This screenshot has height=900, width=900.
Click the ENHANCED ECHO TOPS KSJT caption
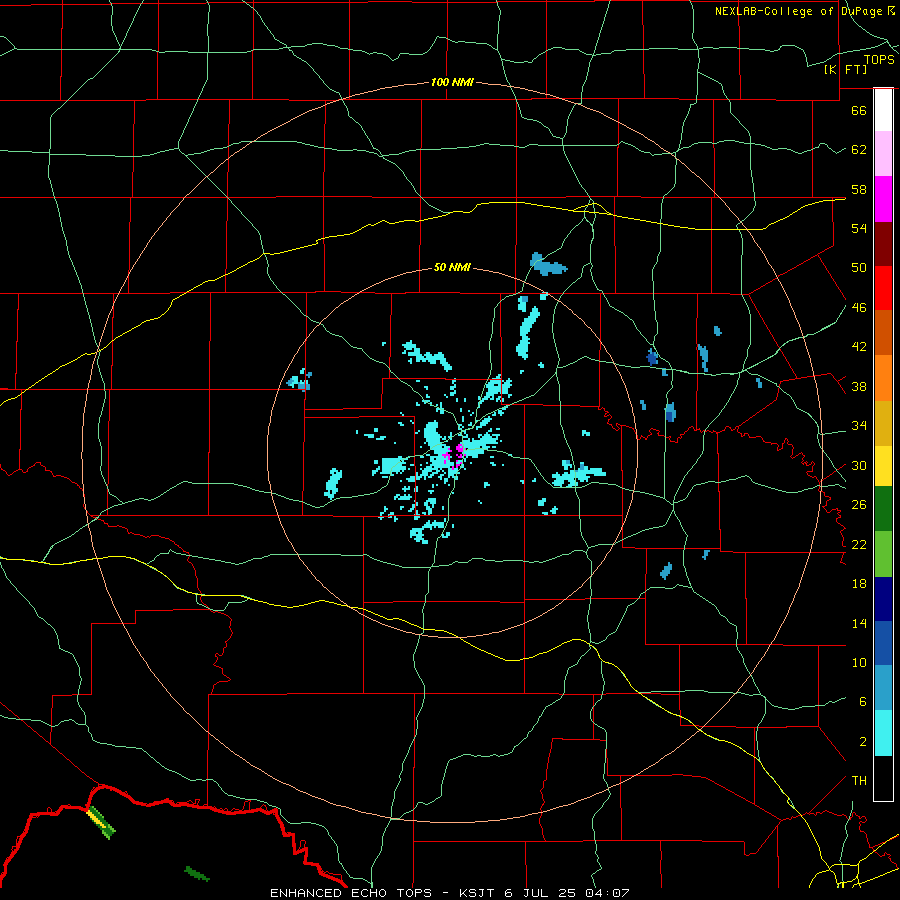[450, 893]
